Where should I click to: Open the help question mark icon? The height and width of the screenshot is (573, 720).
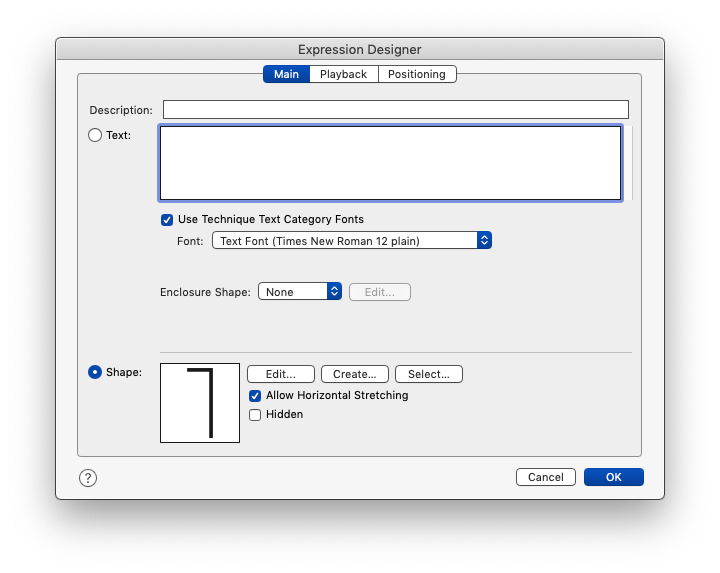(x=88, y=478)
